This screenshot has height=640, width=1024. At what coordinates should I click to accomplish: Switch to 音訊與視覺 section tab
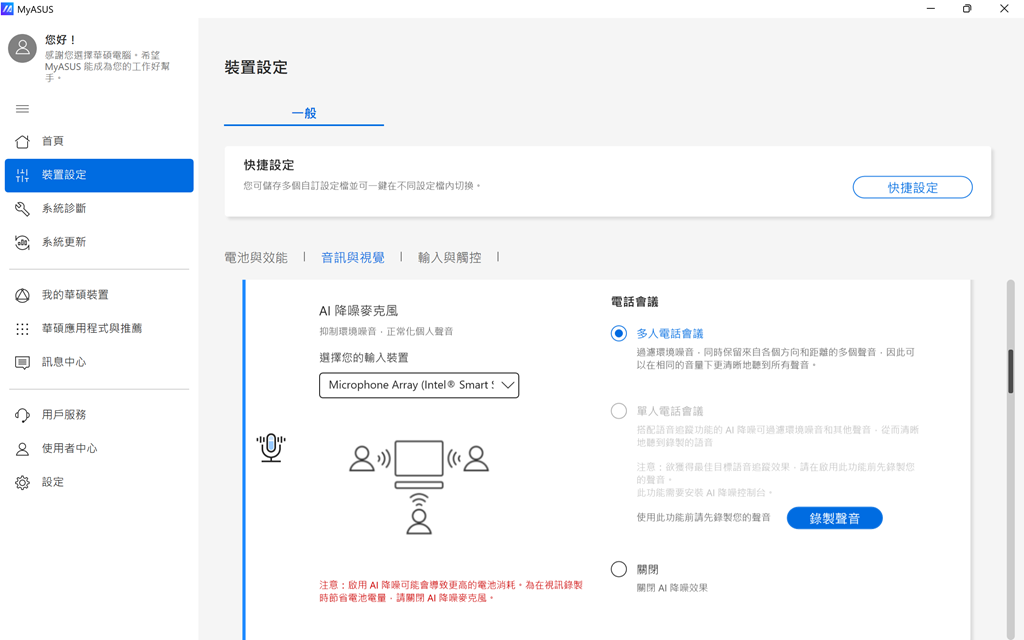(x=353, y=258)
